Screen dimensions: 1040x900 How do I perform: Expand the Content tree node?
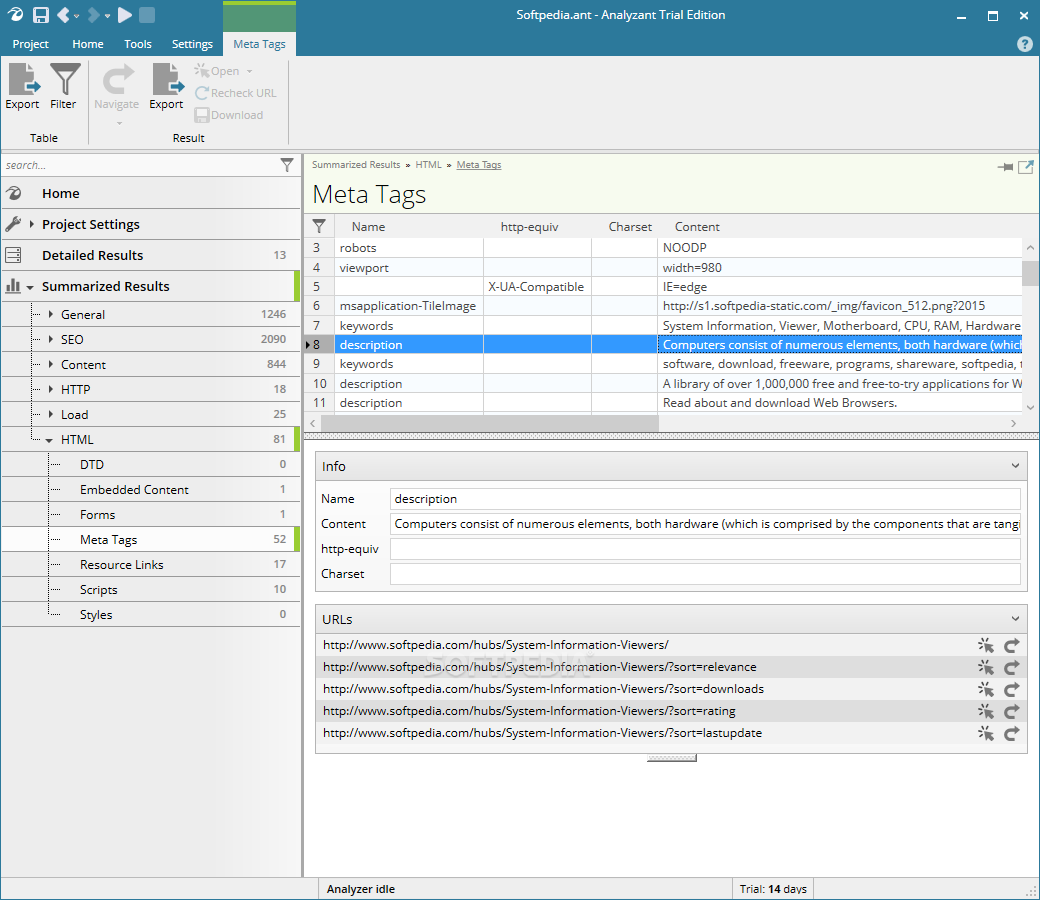click(x=51, y=364)
